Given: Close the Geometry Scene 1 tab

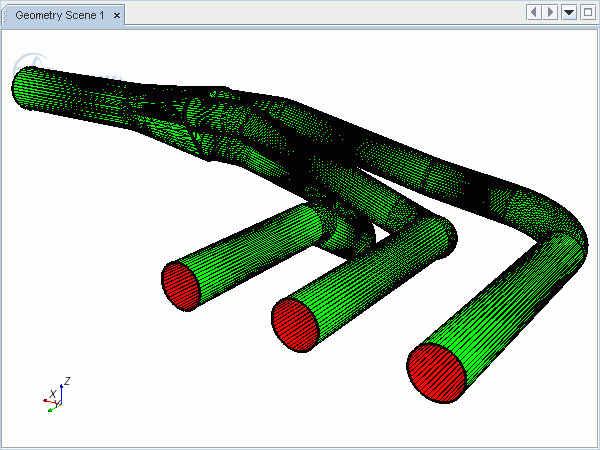Looking at the screenshot, I should point(117,15).
